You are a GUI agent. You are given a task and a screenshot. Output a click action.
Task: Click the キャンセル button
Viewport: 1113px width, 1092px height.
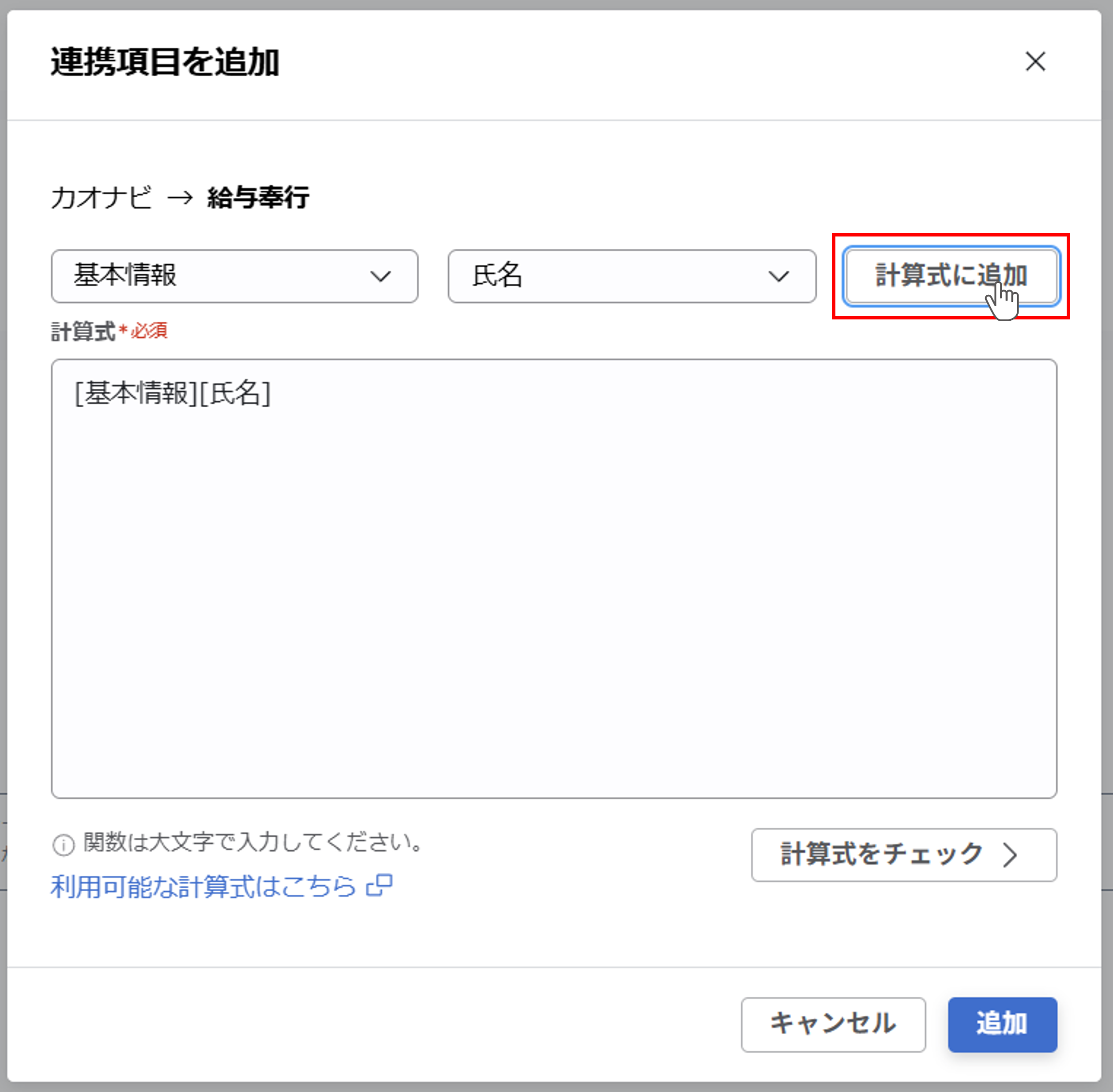coord(833,1024)
